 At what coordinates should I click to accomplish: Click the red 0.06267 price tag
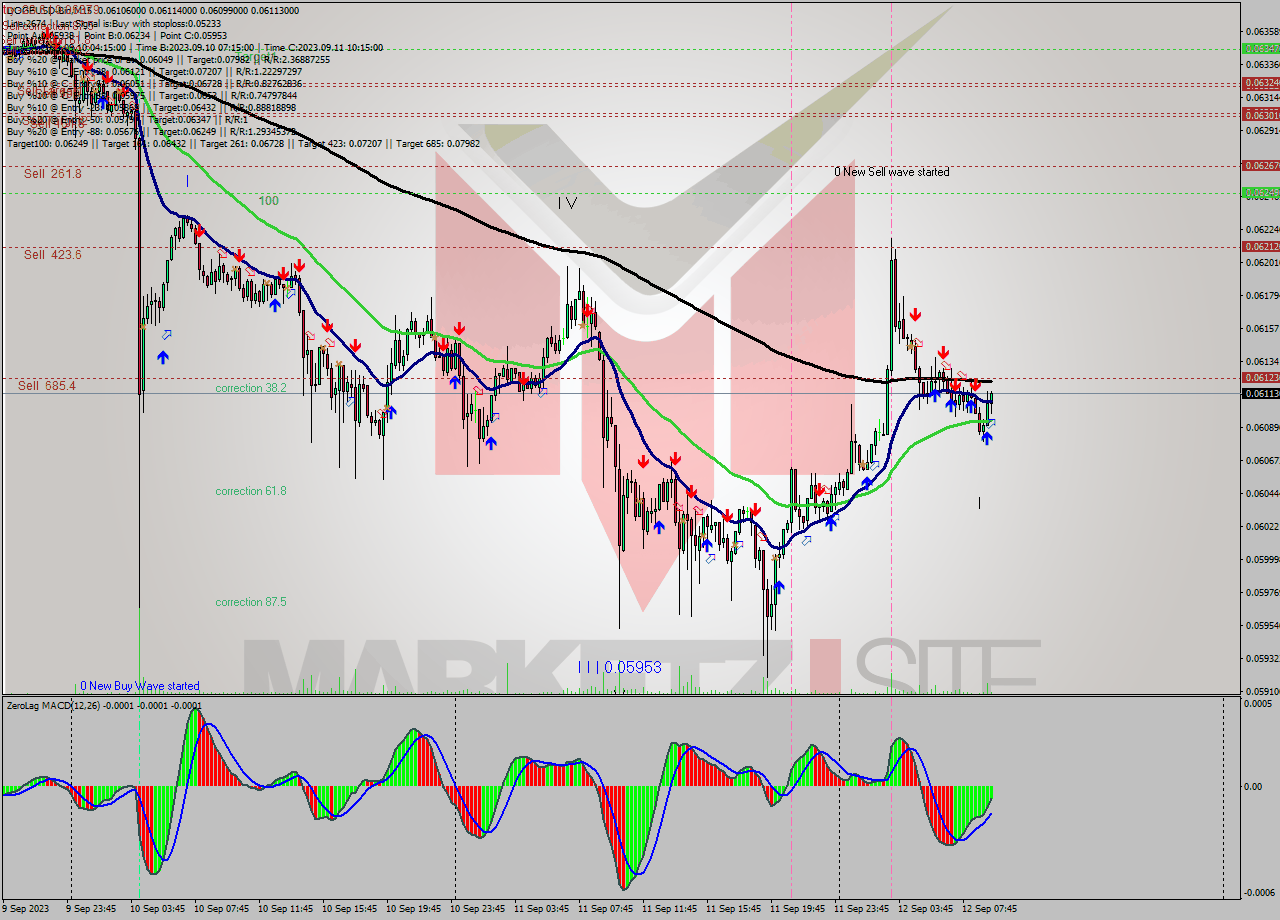click(x=1260, y=165)
